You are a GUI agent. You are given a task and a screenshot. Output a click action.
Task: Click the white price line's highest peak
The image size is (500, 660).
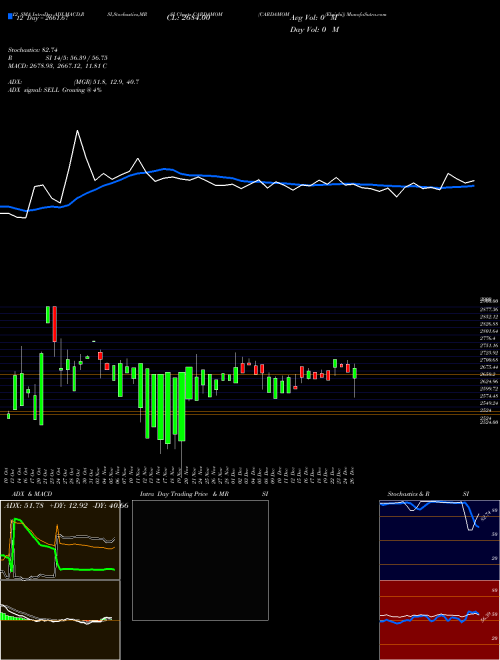(x=77, y=131)
